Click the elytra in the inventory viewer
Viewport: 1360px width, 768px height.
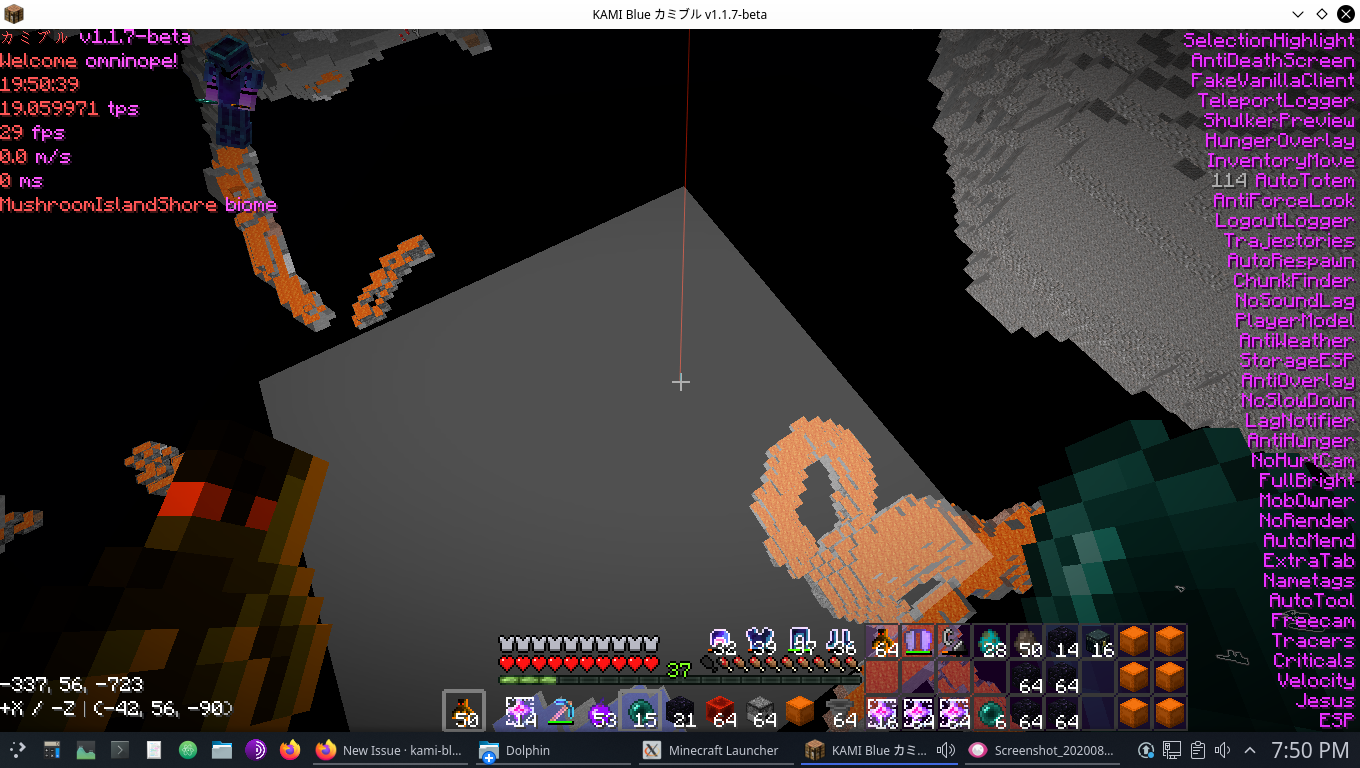tap(918, 642)
